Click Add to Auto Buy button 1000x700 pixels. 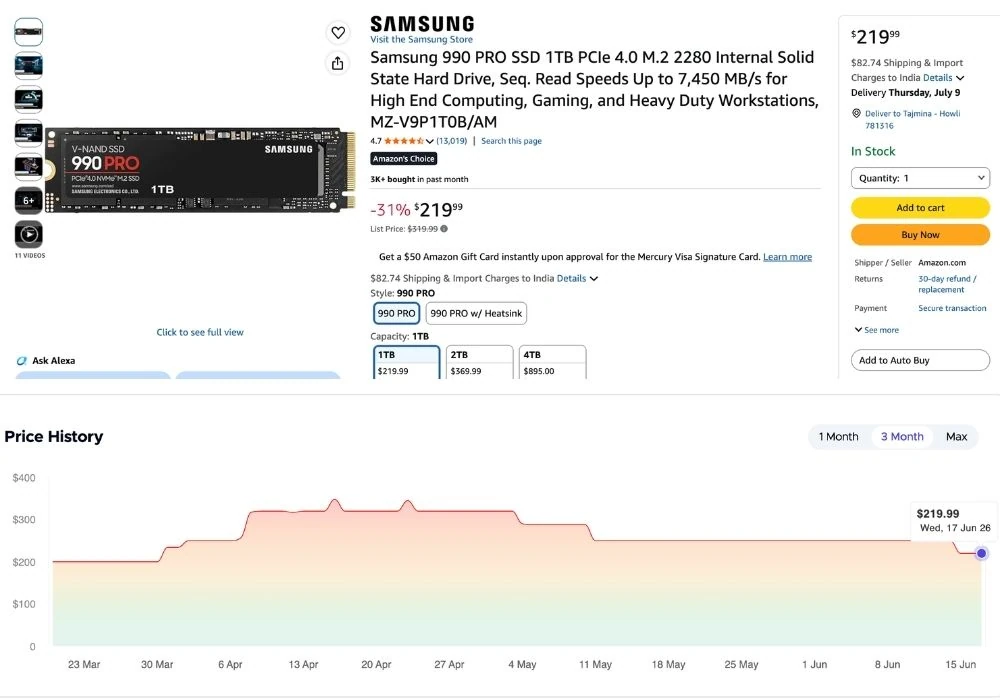click(920, 360)
